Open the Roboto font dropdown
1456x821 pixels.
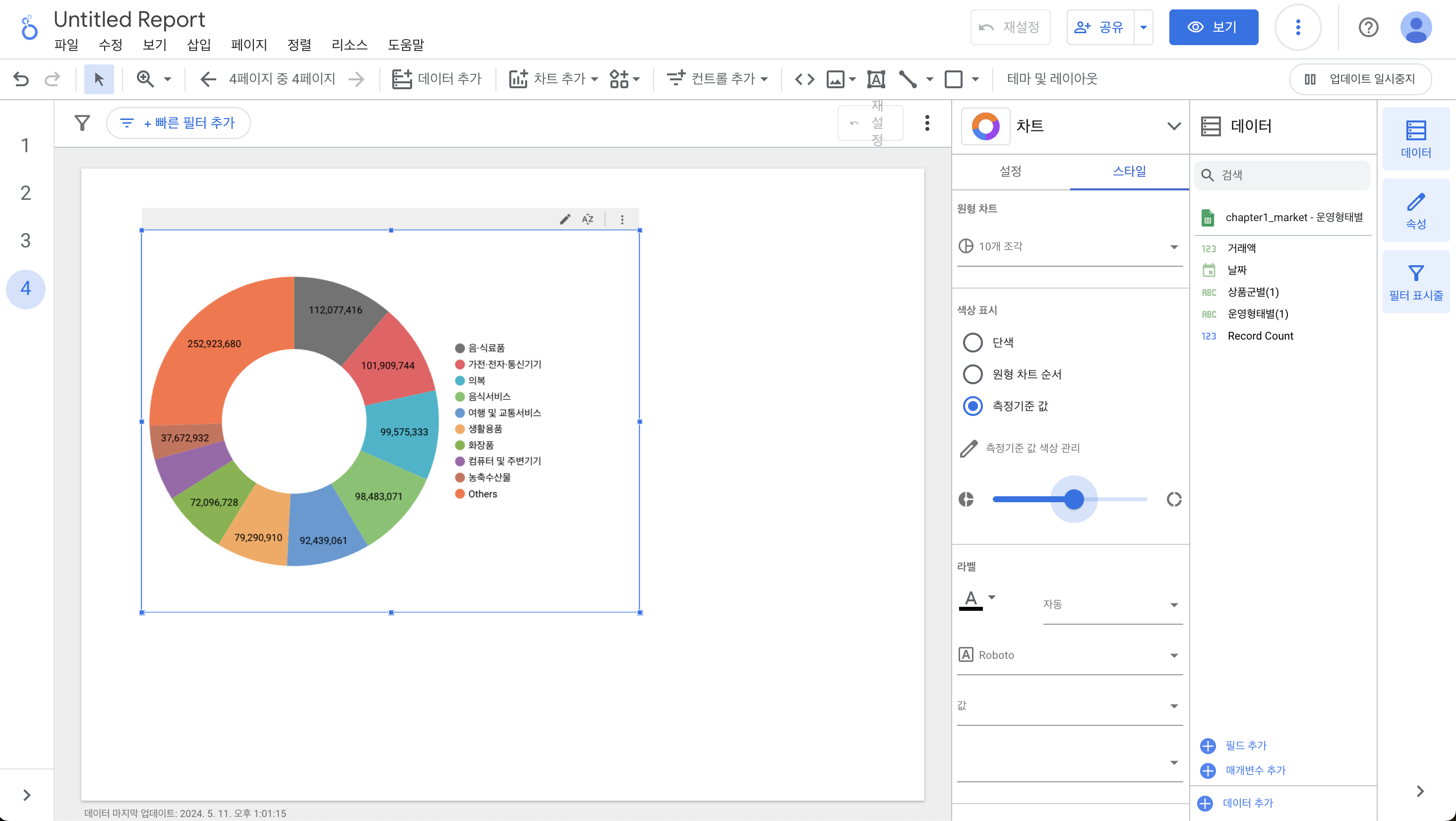pos(1068,655)
